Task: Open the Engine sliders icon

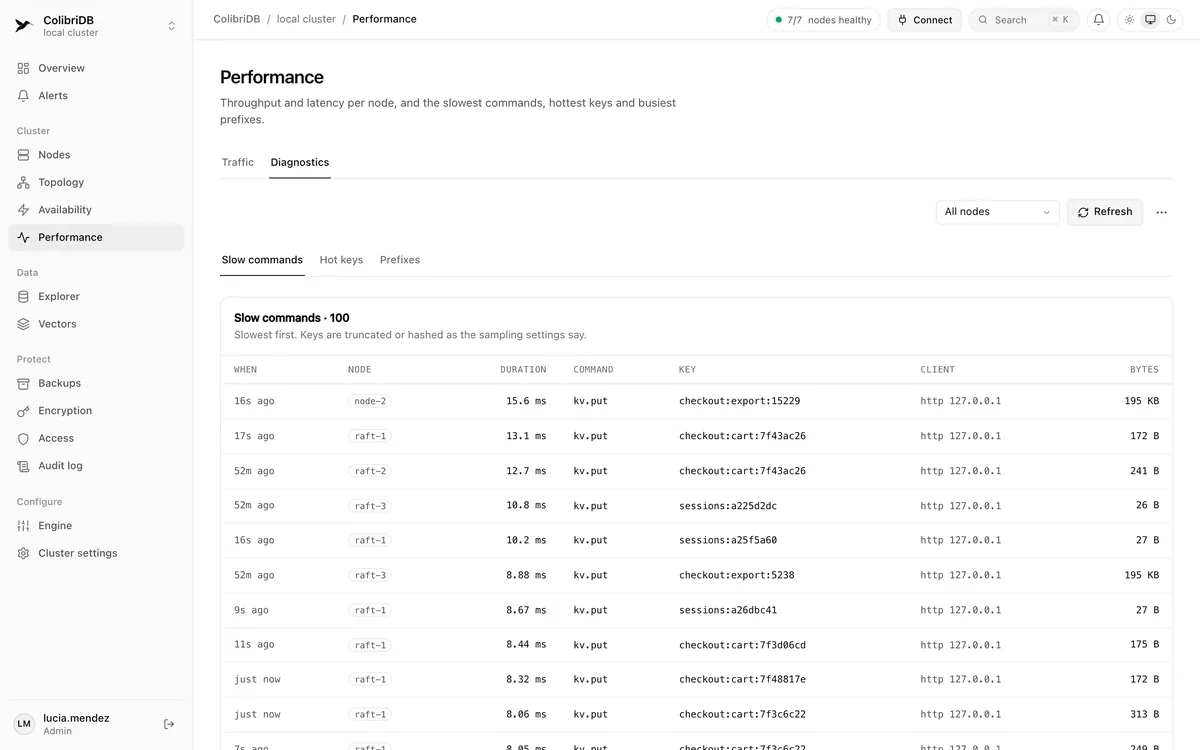Action: [x=23, y=526]
